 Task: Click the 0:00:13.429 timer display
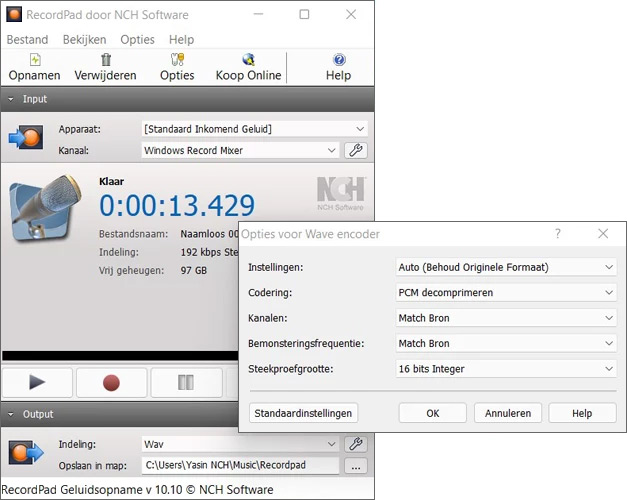[177, 206]
